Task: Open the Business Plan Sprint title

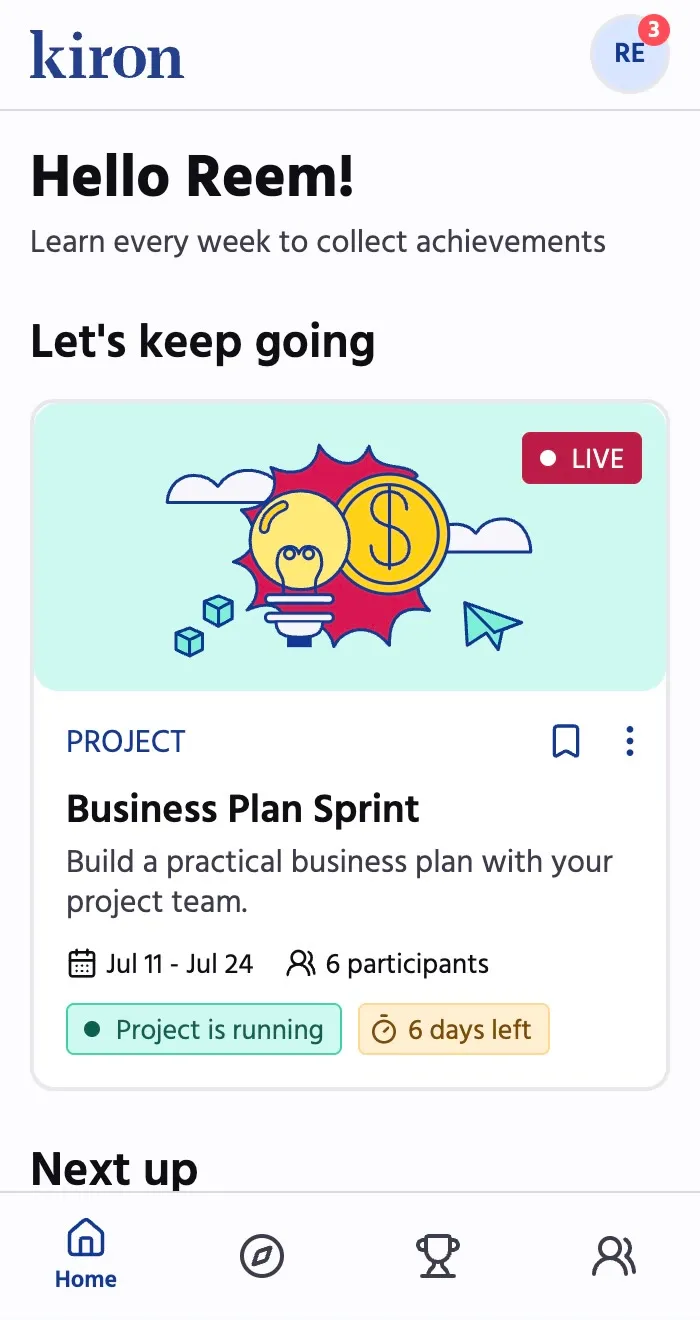Action: click(243, 808)
